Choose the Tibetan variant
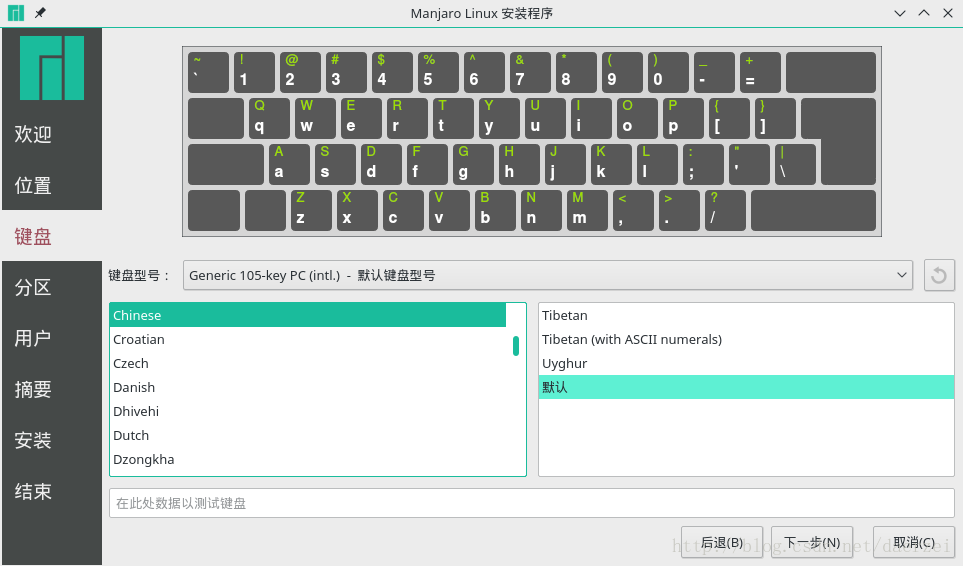 (746, 315)
